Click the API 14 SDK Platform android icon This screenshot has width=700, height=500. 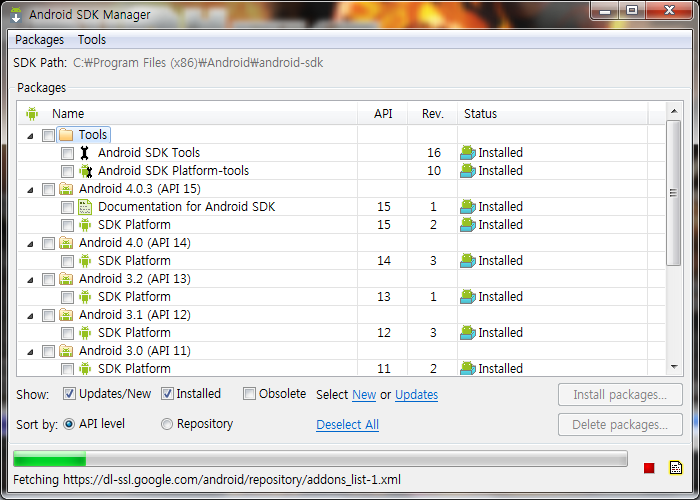pyautogui.click(x=85, y=261)
